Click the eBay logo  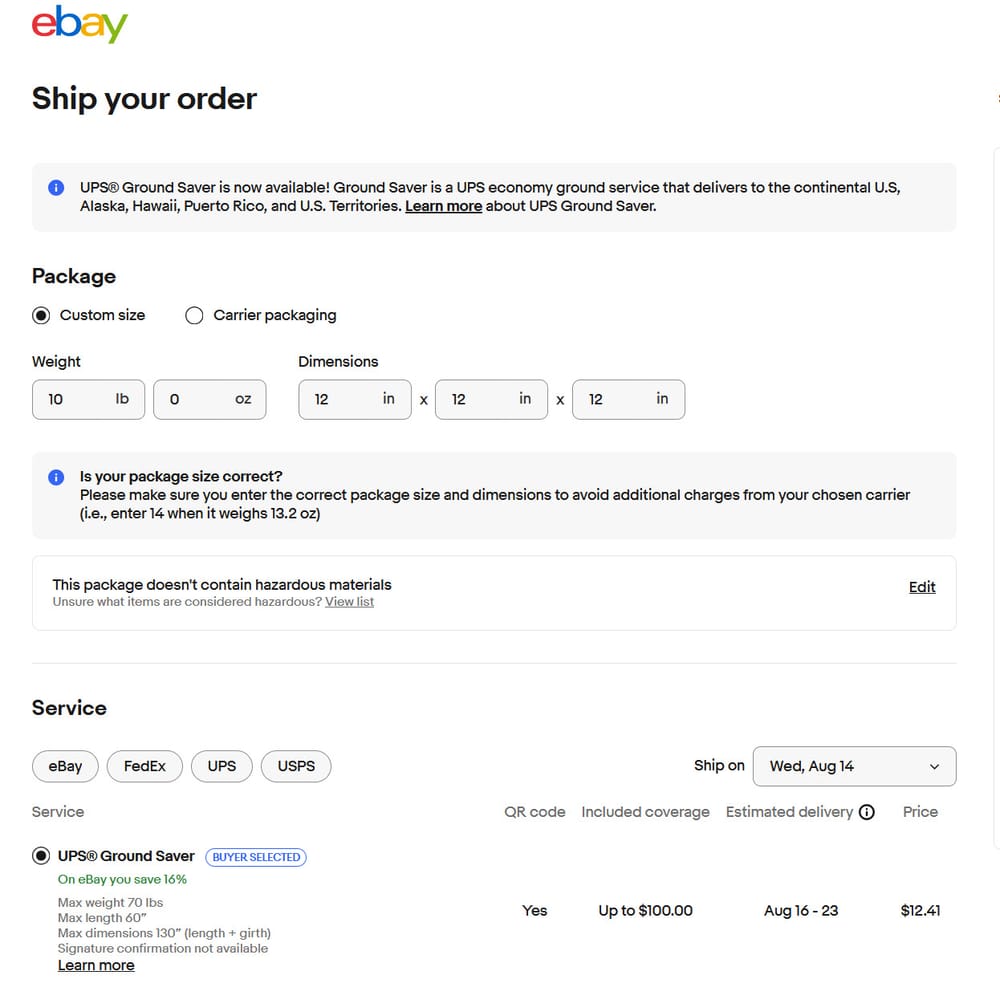point(79,26)
